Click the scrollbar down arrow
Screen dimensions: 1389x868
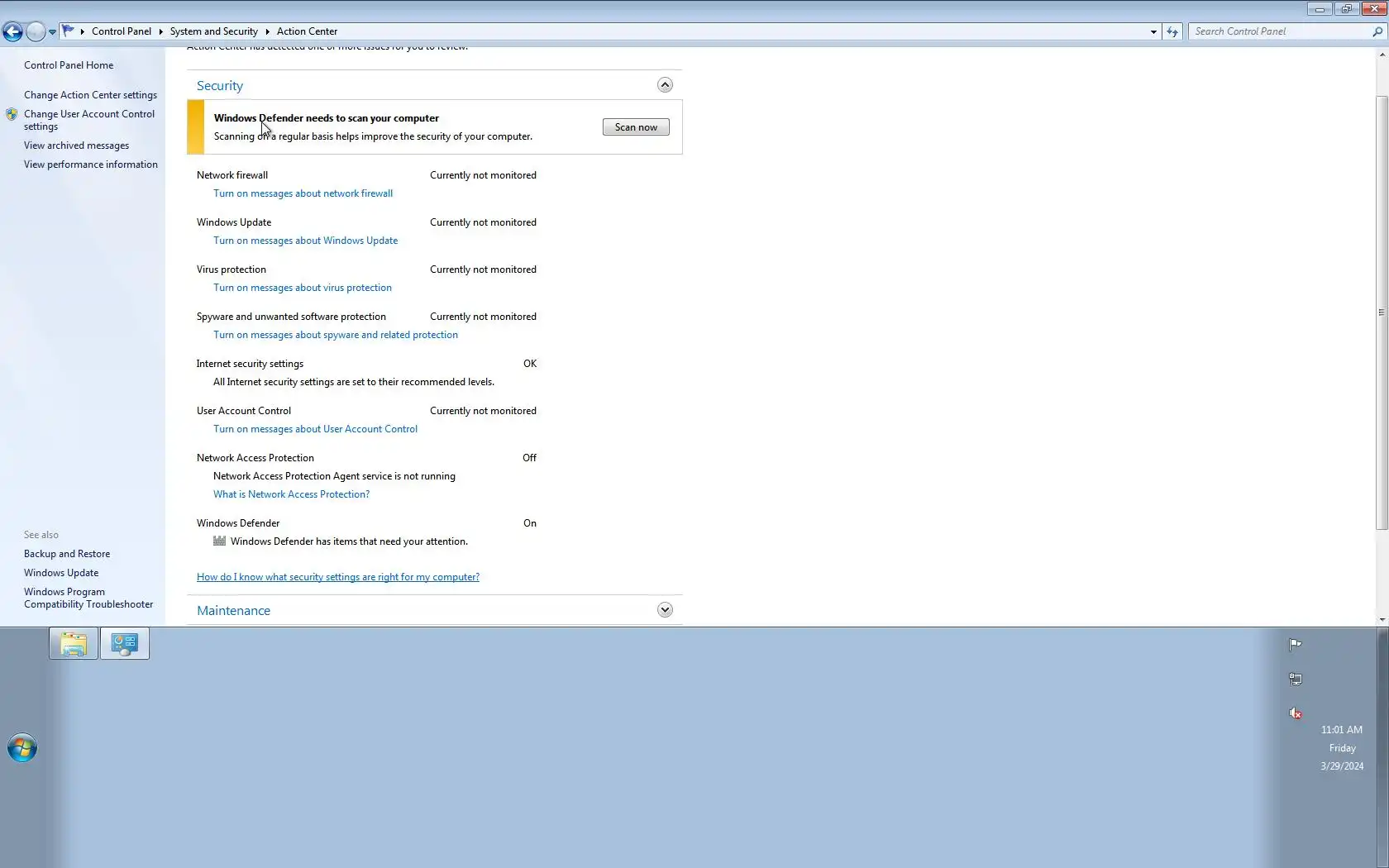1382,619
